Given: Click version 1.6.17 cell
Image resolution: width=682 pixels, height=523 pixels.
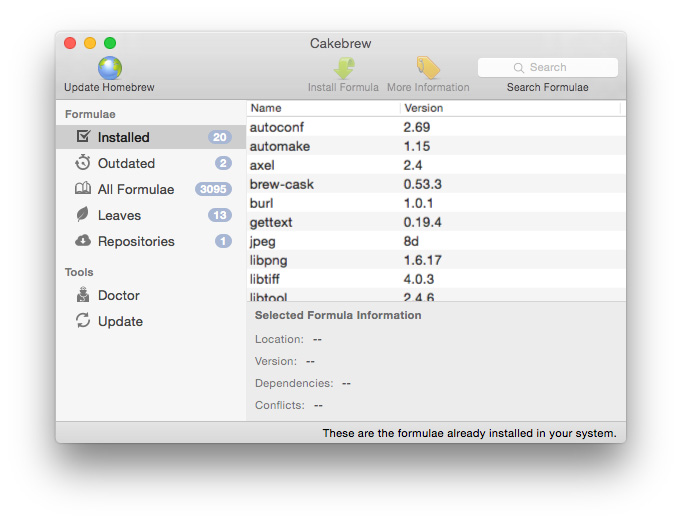Looking at the screenshot, I should click(x=422, y=260).
